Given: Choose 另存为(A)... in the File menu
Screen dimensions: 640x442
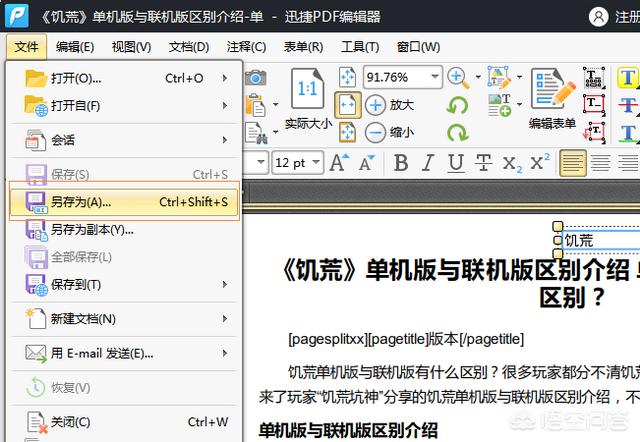Looking at the screenshot, I should (124, 202).
